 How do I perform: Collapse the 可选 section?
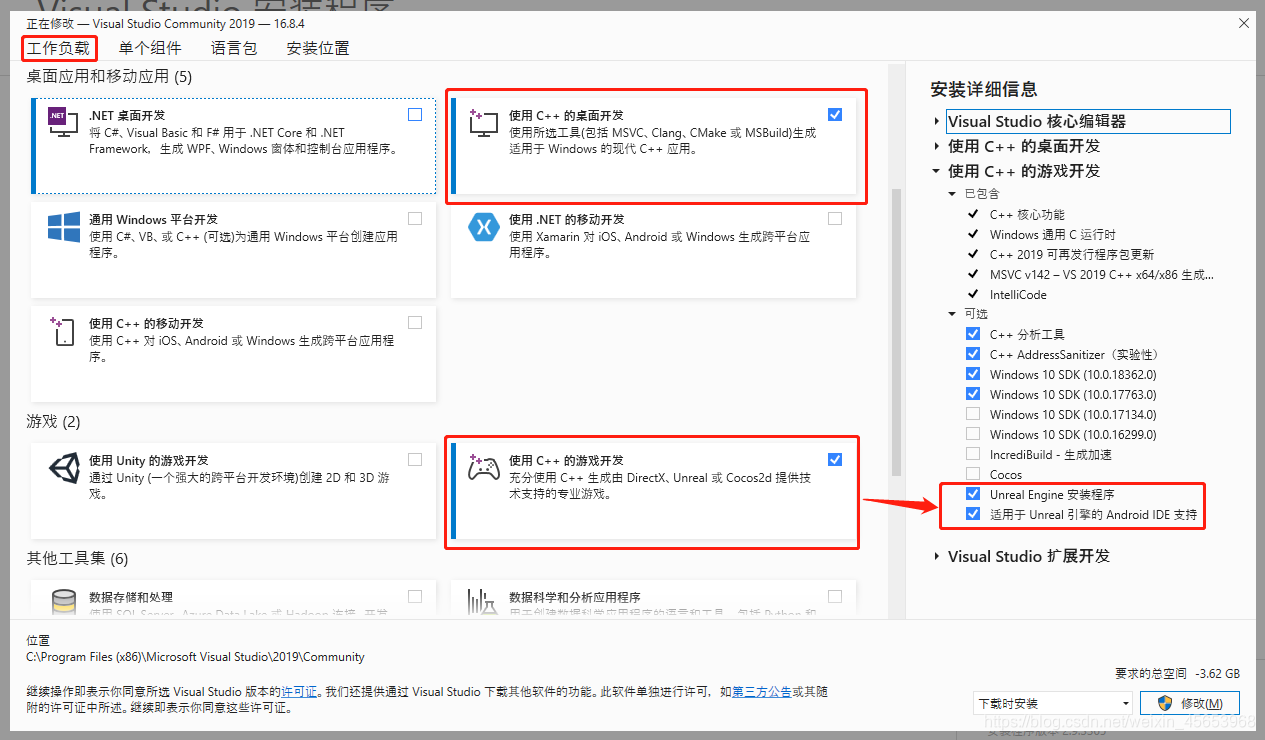coord(953,314)
